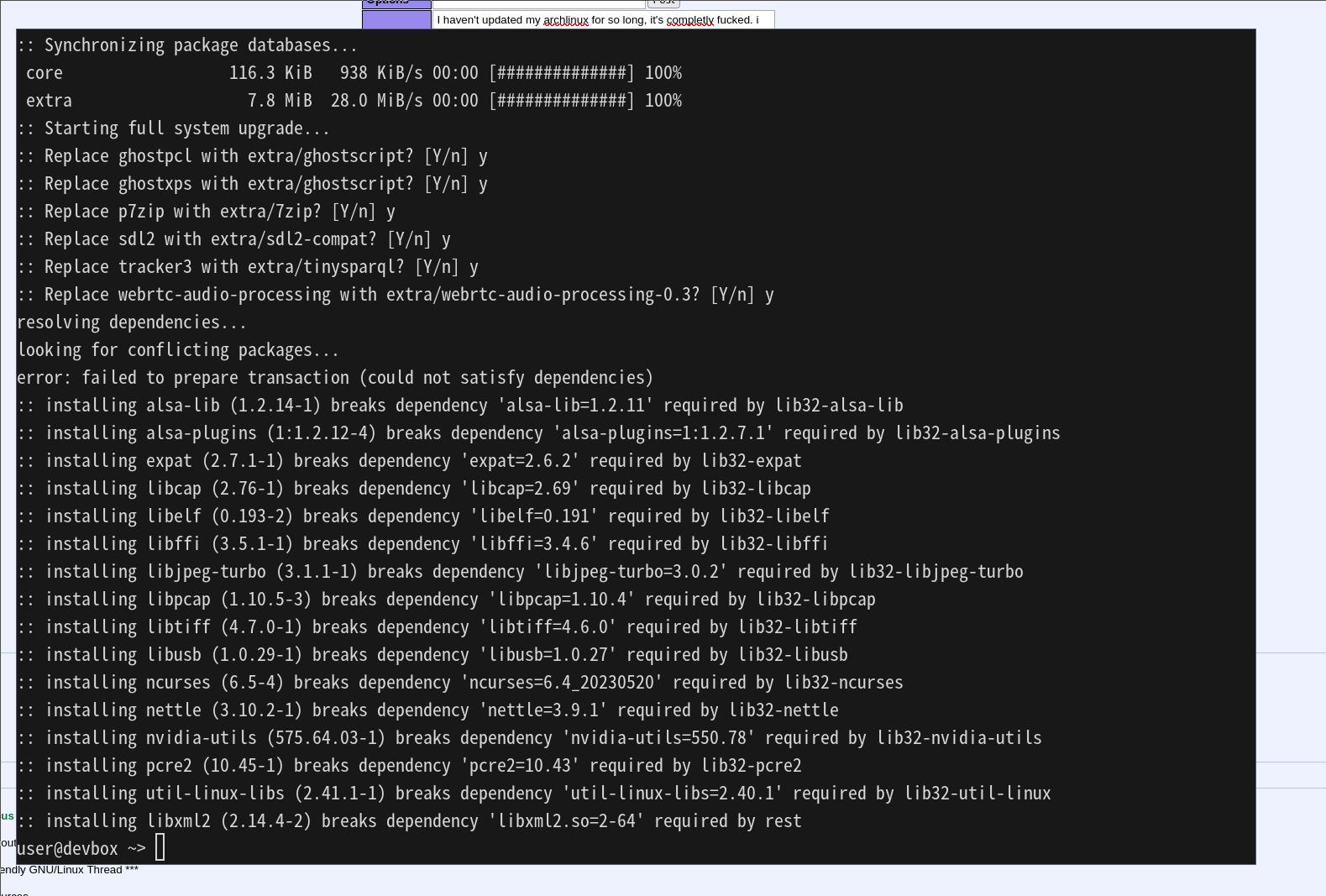Click the 'user@devbox ~>' prompt text
The width and height of the screenshot is (1326, 896).
[81, 849]
